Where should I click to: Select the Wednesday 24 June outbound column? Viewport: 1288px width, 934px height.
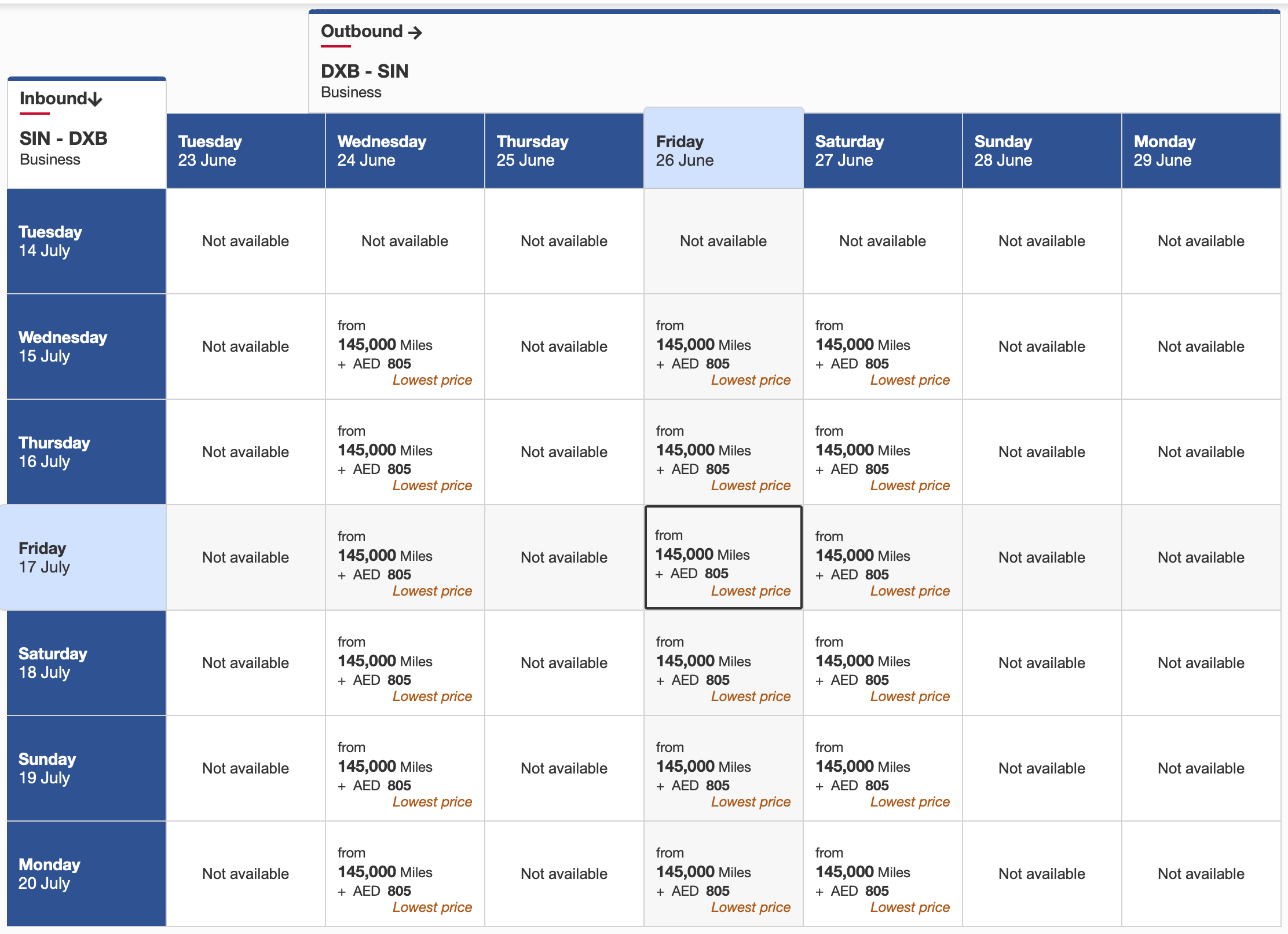[404, 150]
